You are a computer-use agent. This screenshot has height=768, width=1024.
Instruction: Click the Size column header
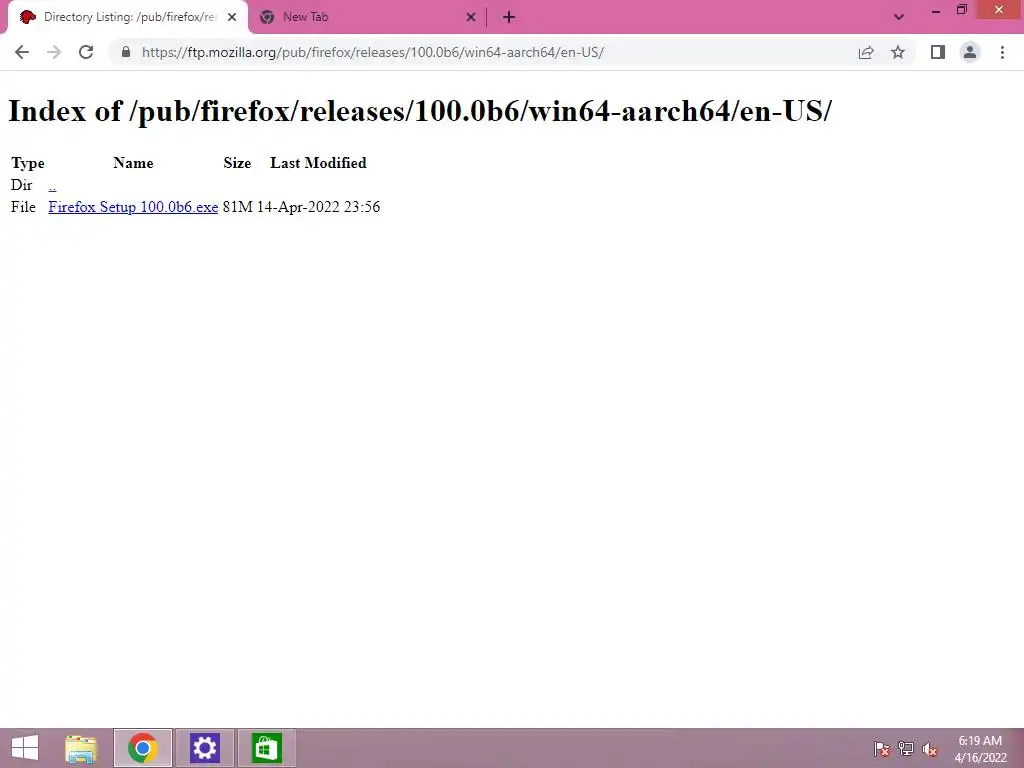(x=237, y=163)
